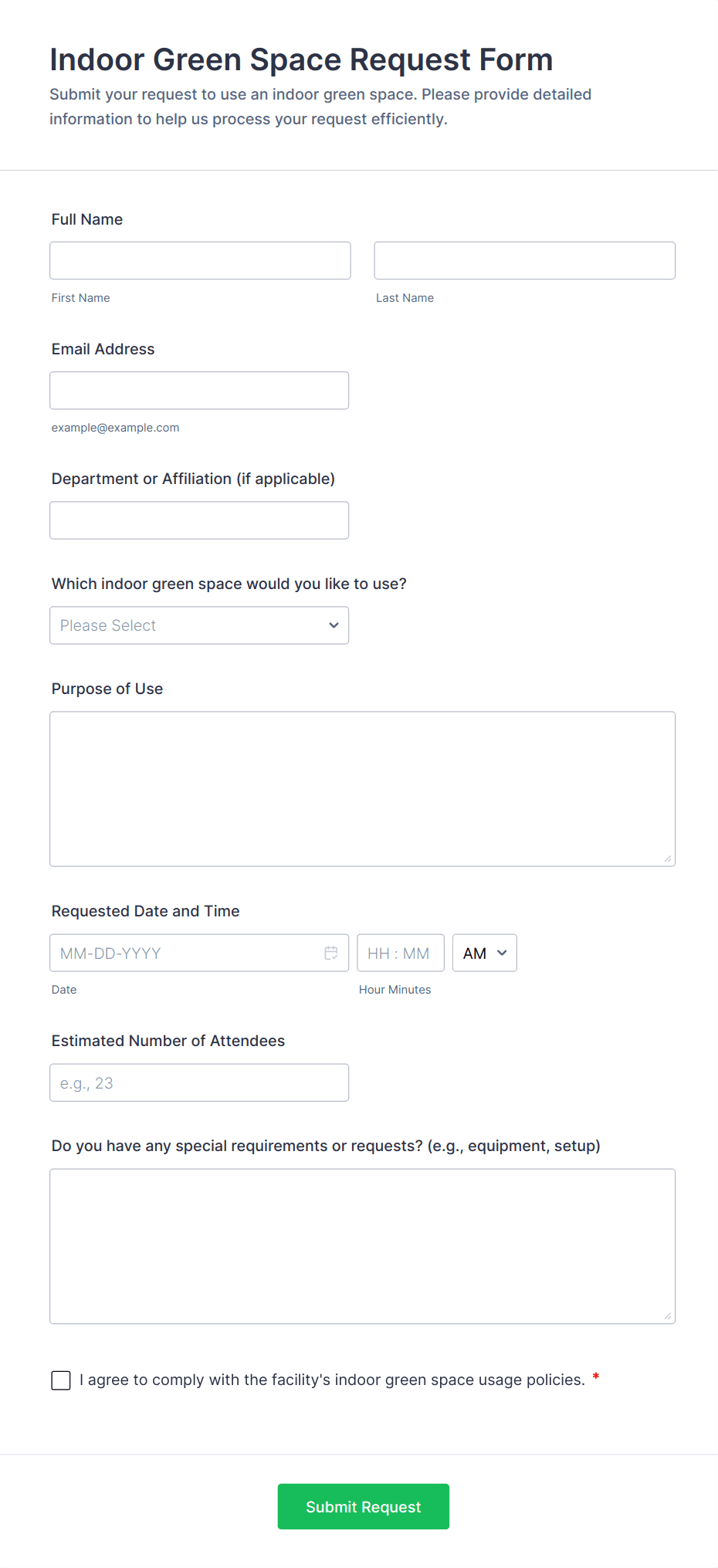This screenshot has height=1568, width=718.
Task: Click the Full Name label
Action: click(87, 219)
